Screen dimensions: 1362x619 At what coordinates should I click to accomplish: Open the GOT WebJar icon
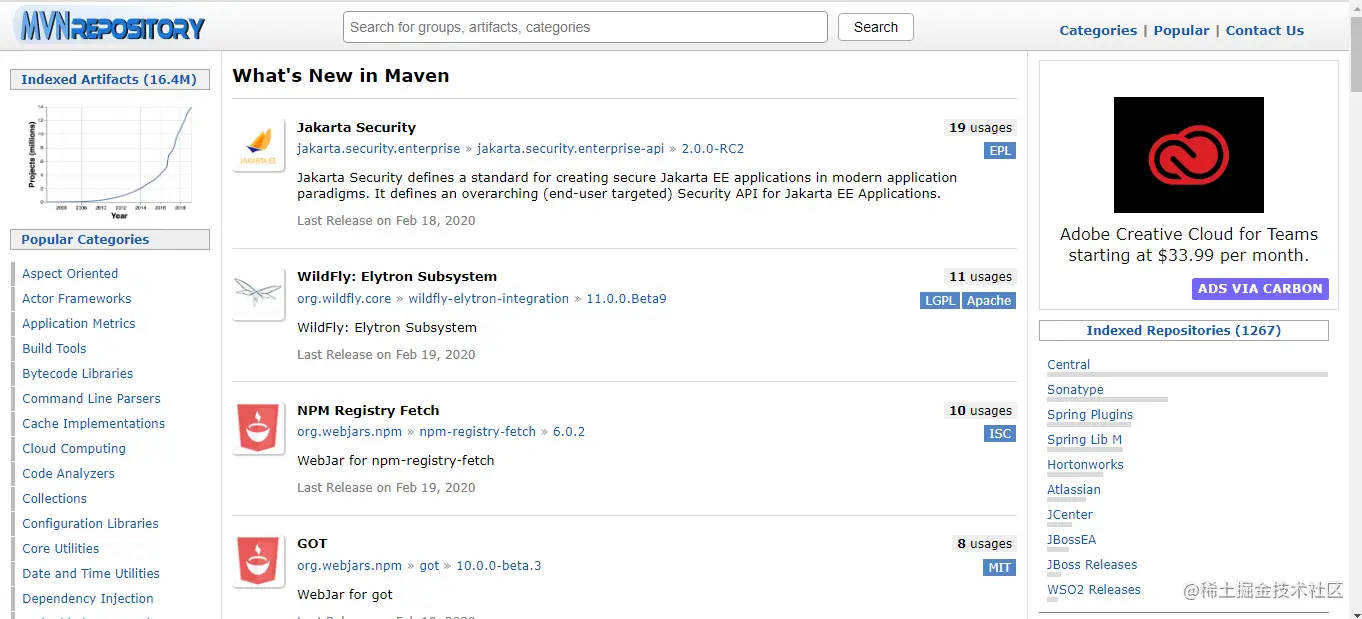pyautogui.click(x=259, y=562)
